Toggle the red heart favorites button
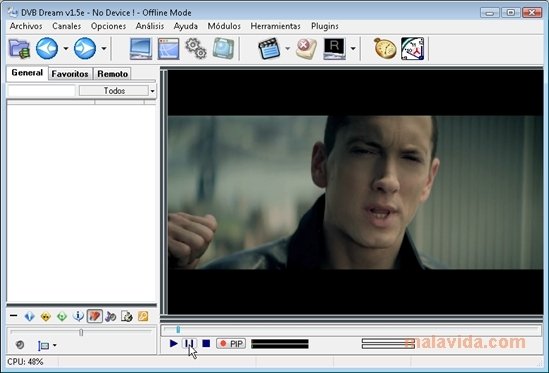The image size is (549, 373). click(x=95, y=316)
